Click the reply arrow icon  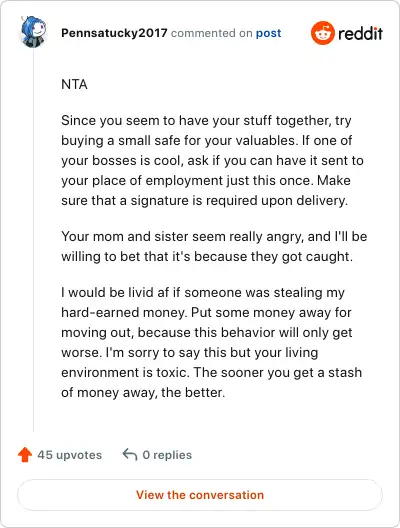(x=130, y=454)
